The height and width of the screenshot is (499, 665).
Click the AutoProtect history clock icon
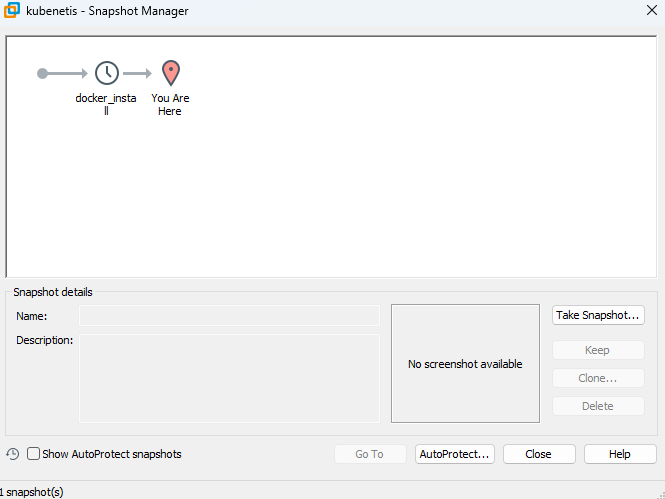(13, 454)
